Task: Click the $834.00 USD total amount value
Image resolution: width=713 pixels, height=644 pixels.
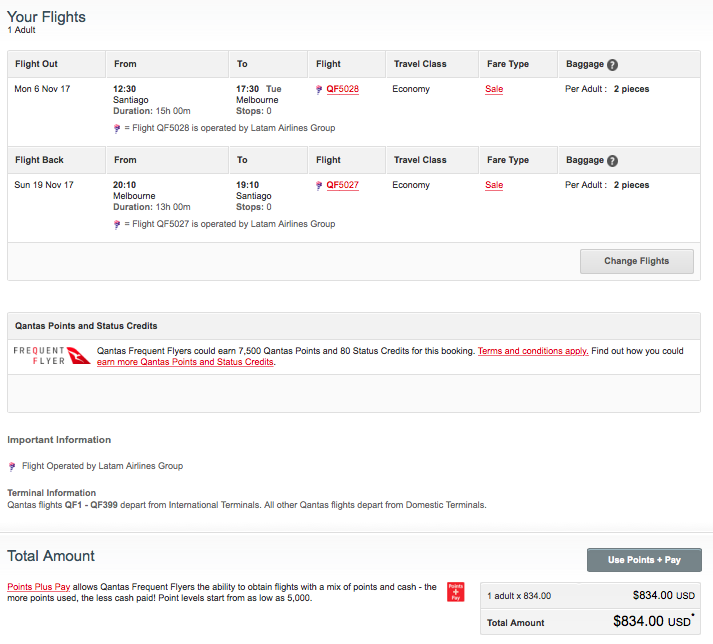Action: [x=653, y=621]
